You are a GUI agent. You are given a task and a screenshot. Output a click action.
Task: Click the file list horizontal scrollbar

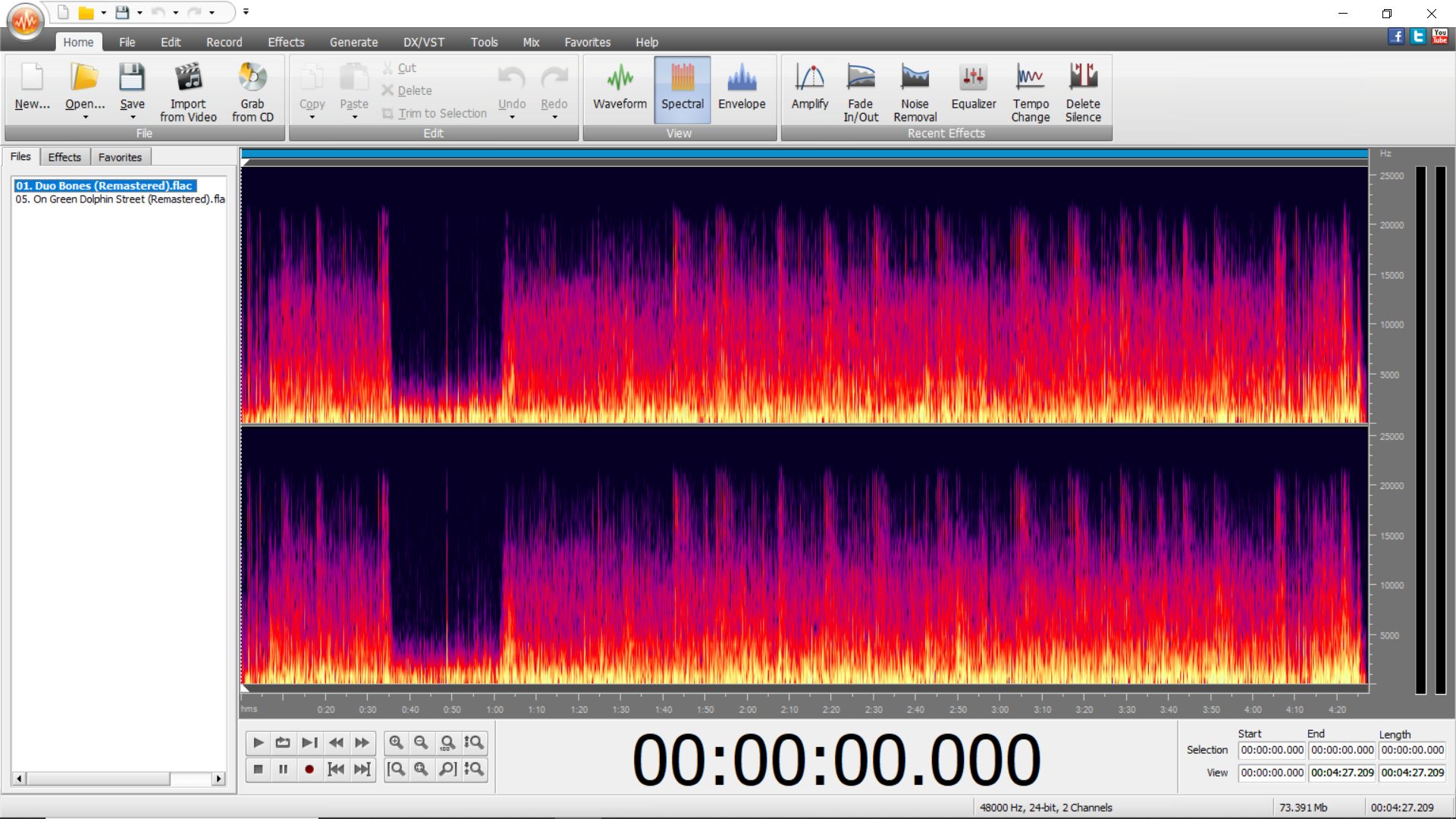pyautogui.click(x=99, y=779)
